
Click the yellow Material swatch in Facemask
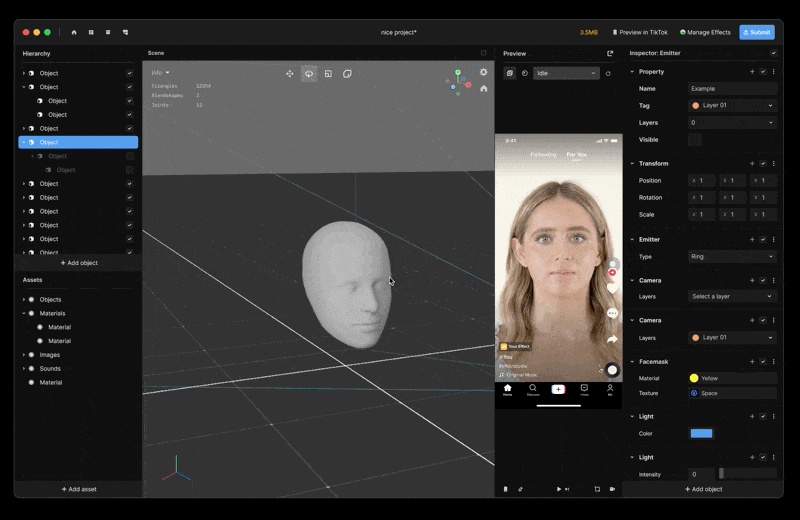[694, 378]
